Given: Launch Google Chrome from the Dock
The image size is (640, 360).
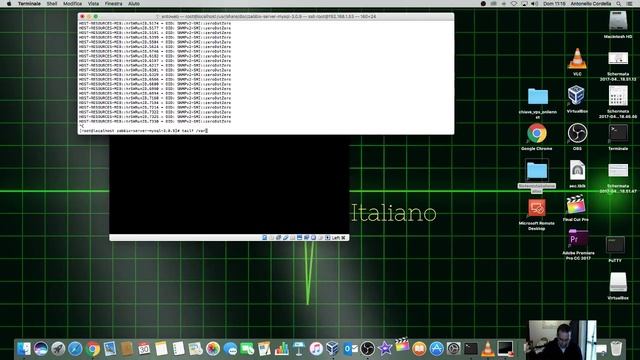Looking at the screenshot, I should 93,349.
